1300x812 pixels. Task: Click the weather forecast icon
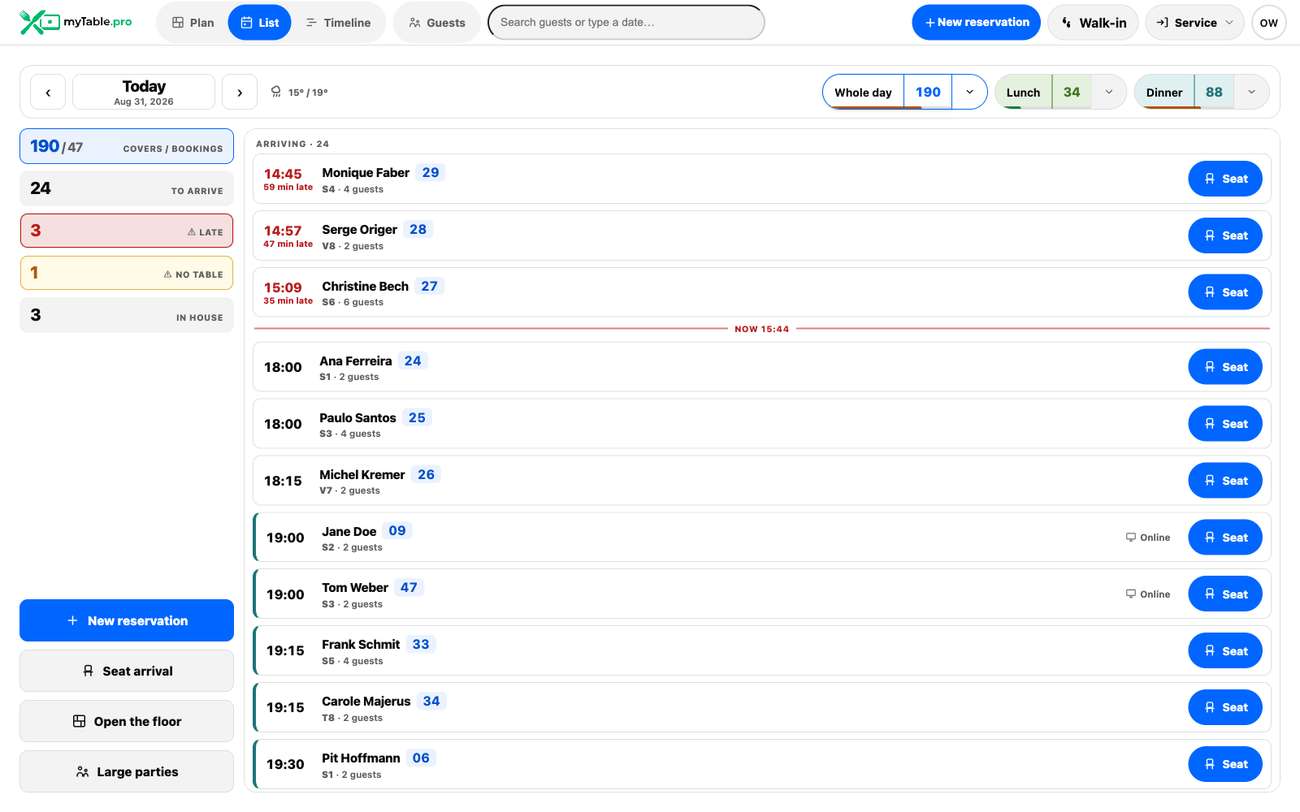coord(276,92)
